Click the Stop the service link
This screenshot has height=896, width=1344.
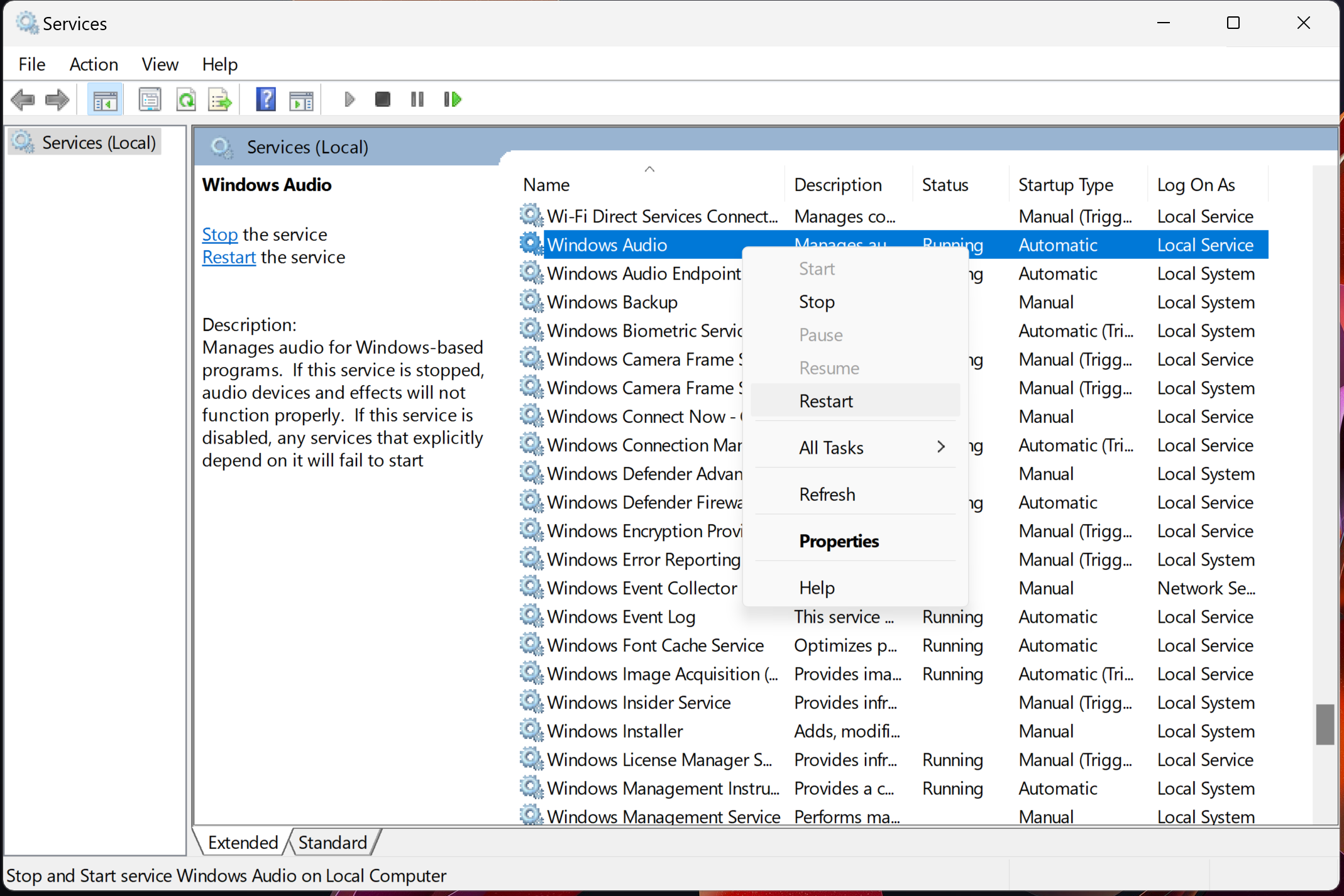220,234
